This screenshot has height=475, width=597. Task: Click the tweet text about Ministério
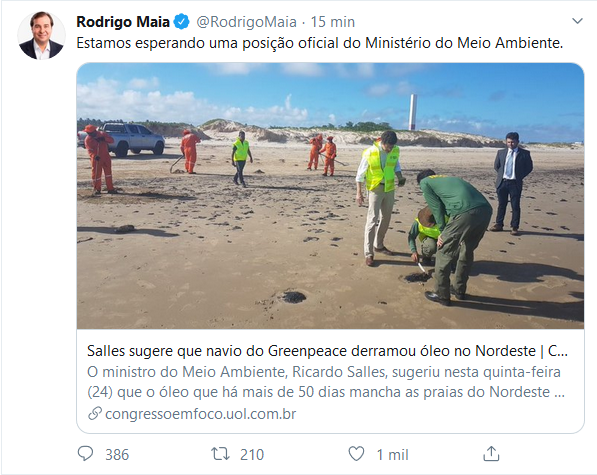click(x=320, y=43)
